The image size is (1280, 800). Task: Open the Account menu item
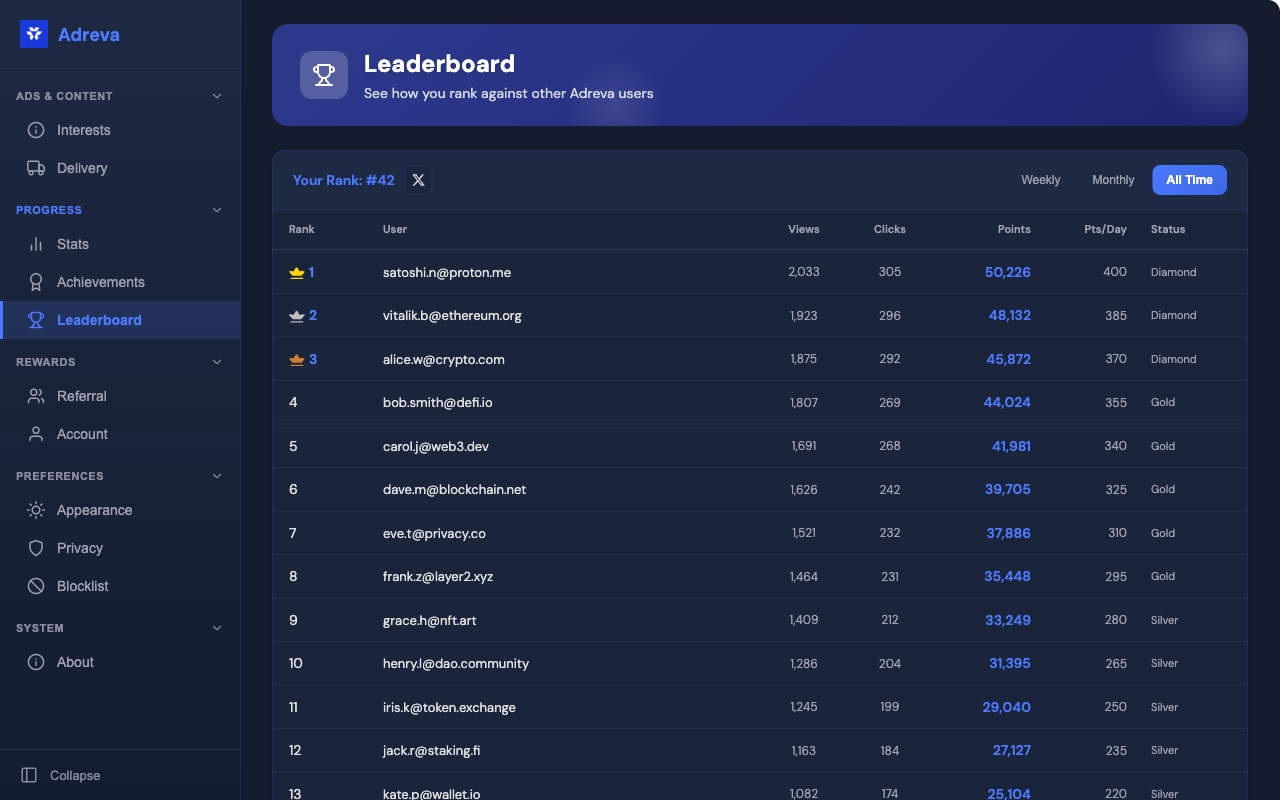[82, 434]
